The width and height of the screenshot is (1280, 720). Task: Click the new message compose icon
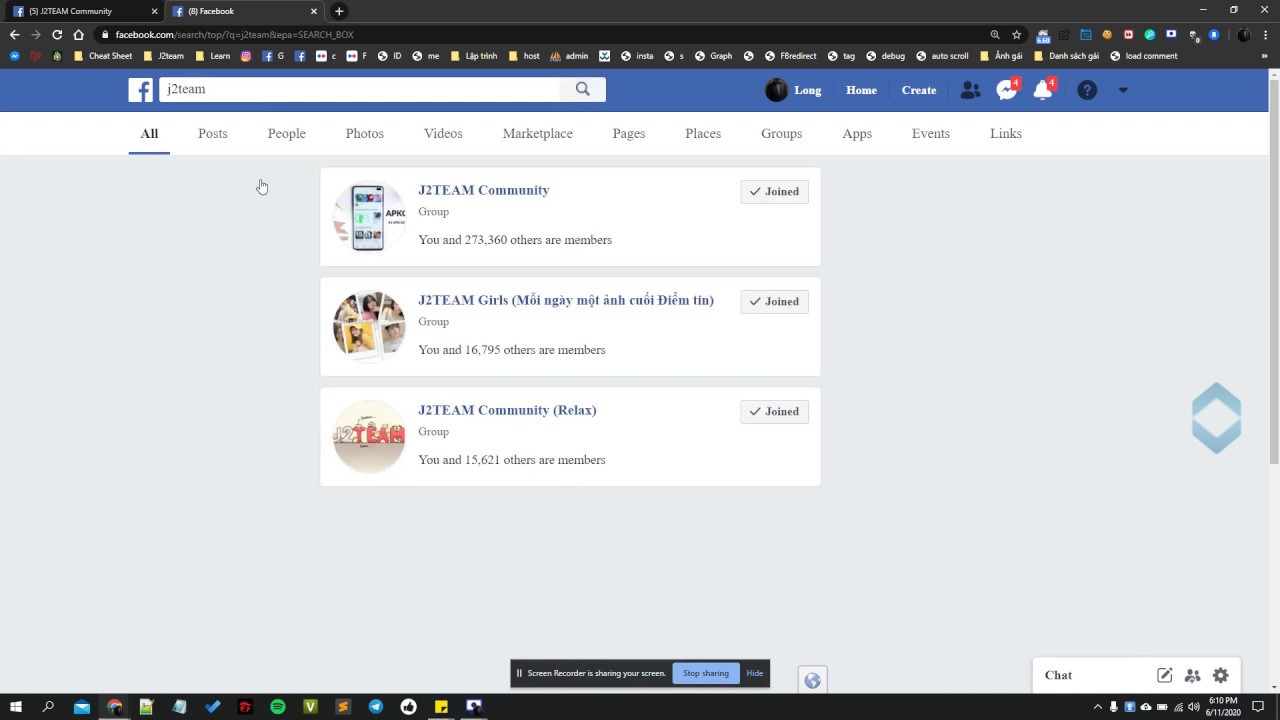pos(1165,675)
